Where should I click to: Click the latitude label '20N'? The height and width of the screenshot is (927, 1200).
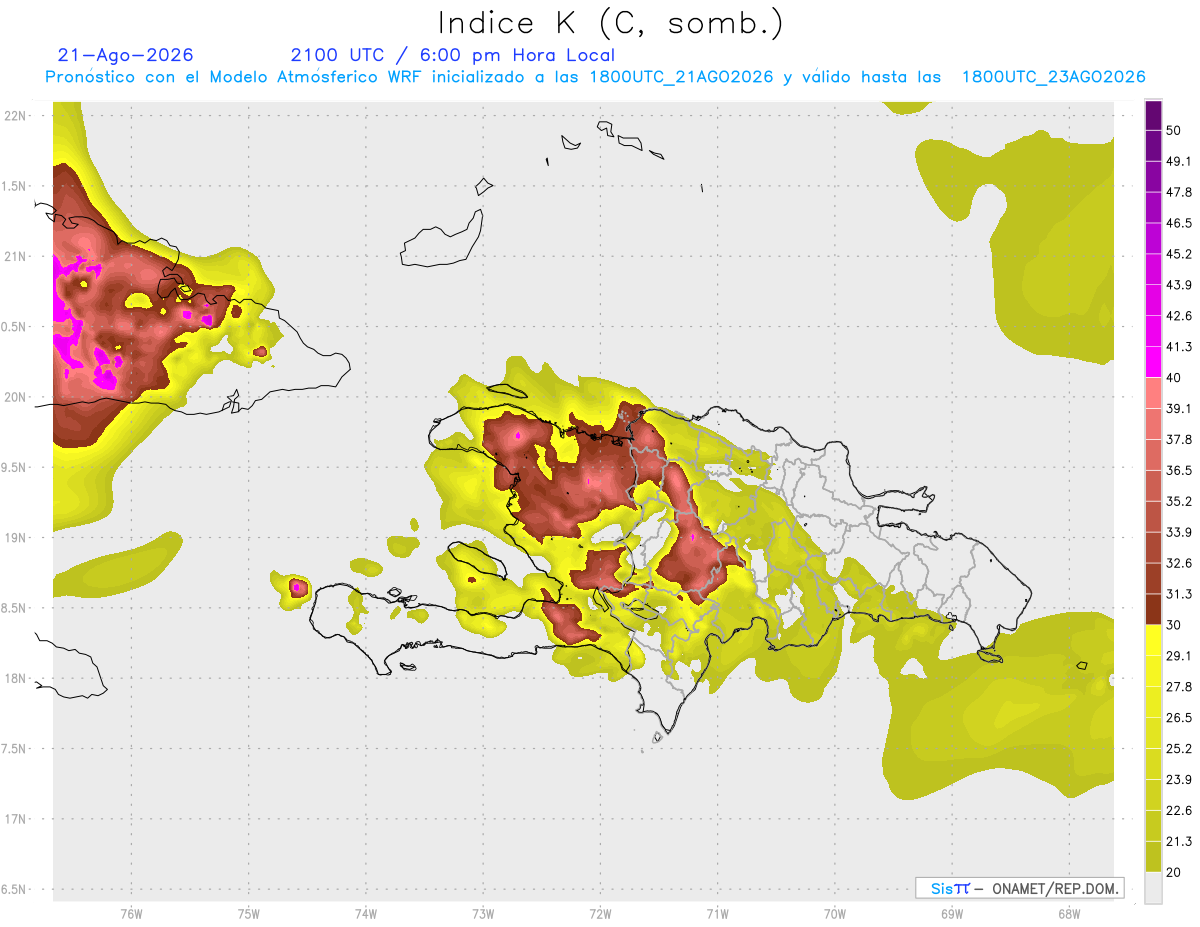tap(14, 397)
